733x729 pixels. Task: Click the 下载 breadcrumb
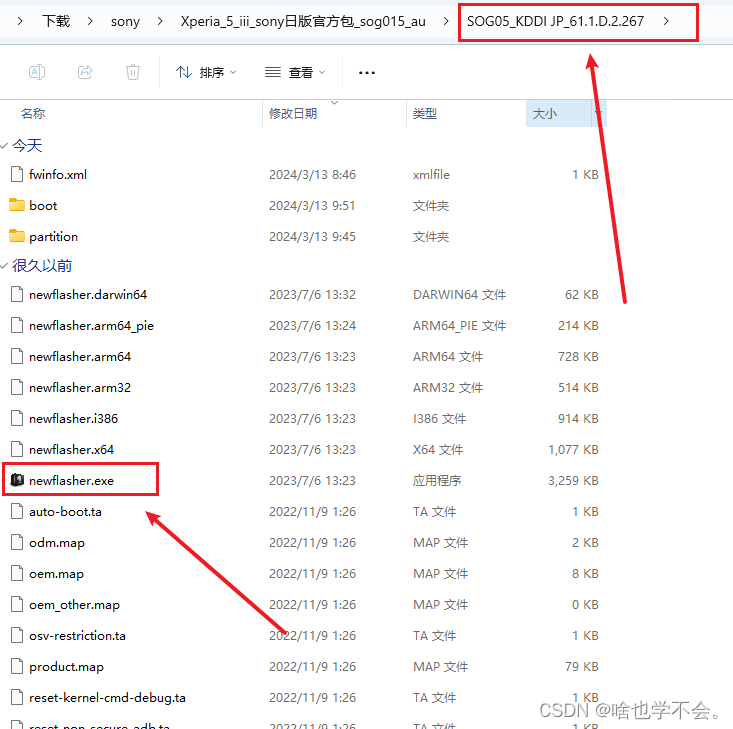(56, 21)
